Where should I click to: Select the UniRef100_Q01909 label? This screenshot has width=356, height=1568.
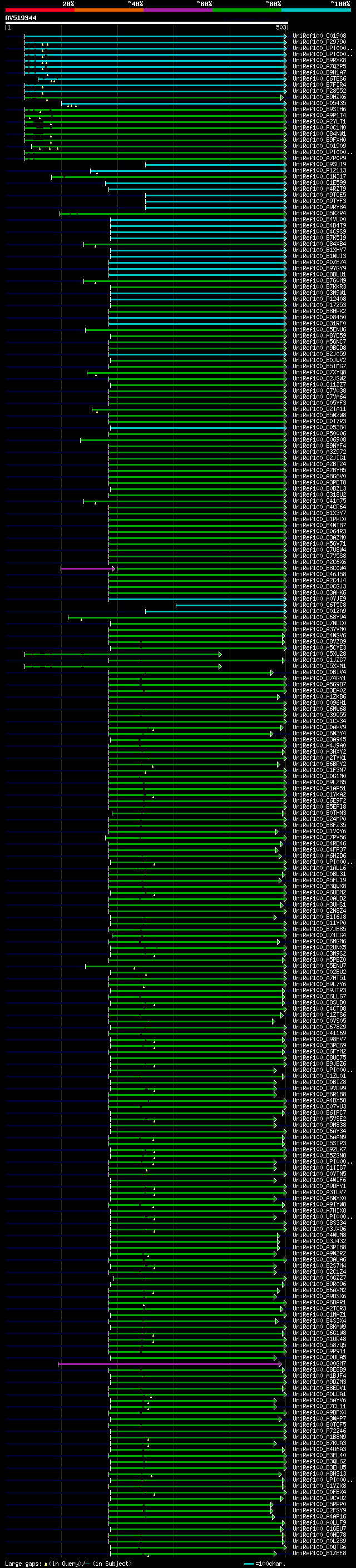[319, 146]
